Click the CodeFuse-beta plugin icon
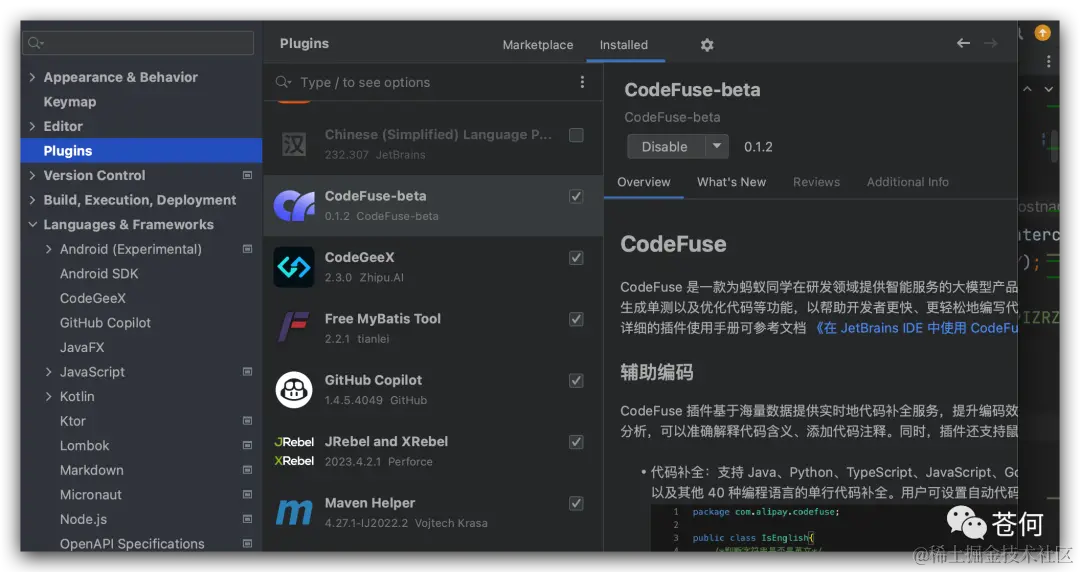The height and width of the screenshot is (572, 1080). (x=294, y=205)
